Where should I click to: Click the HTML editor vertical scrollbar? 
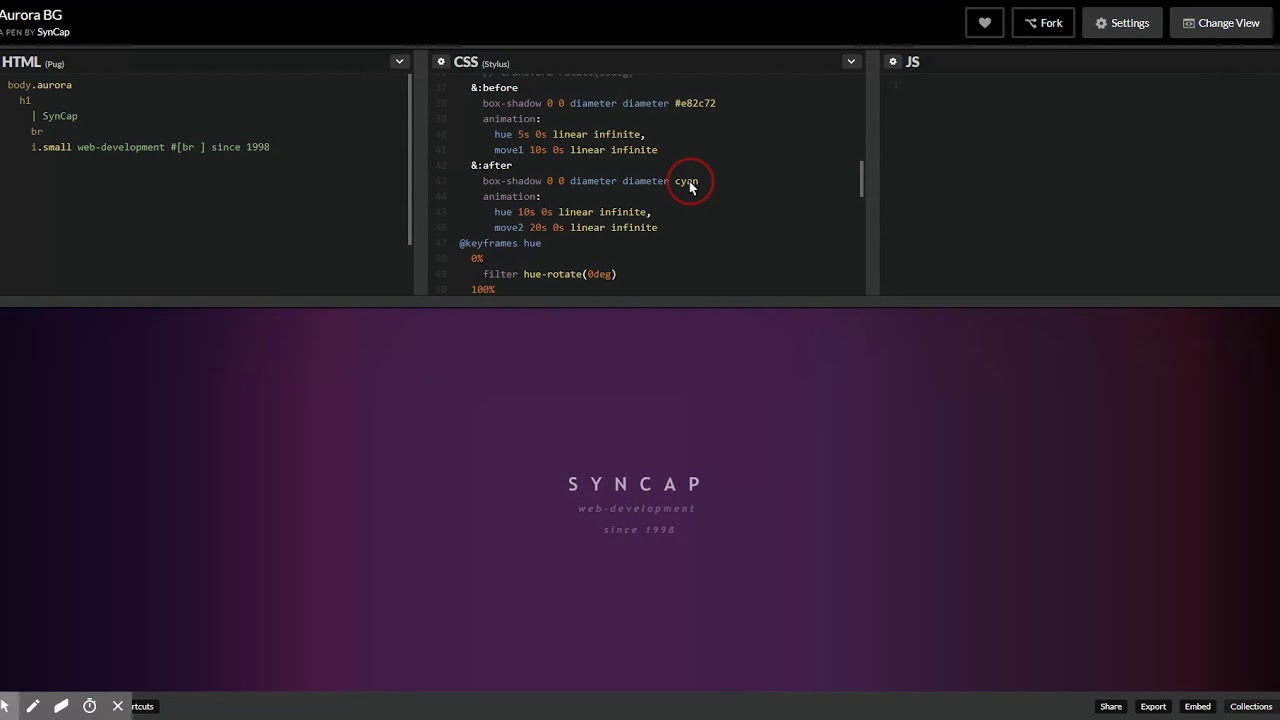tap(409, 160)
